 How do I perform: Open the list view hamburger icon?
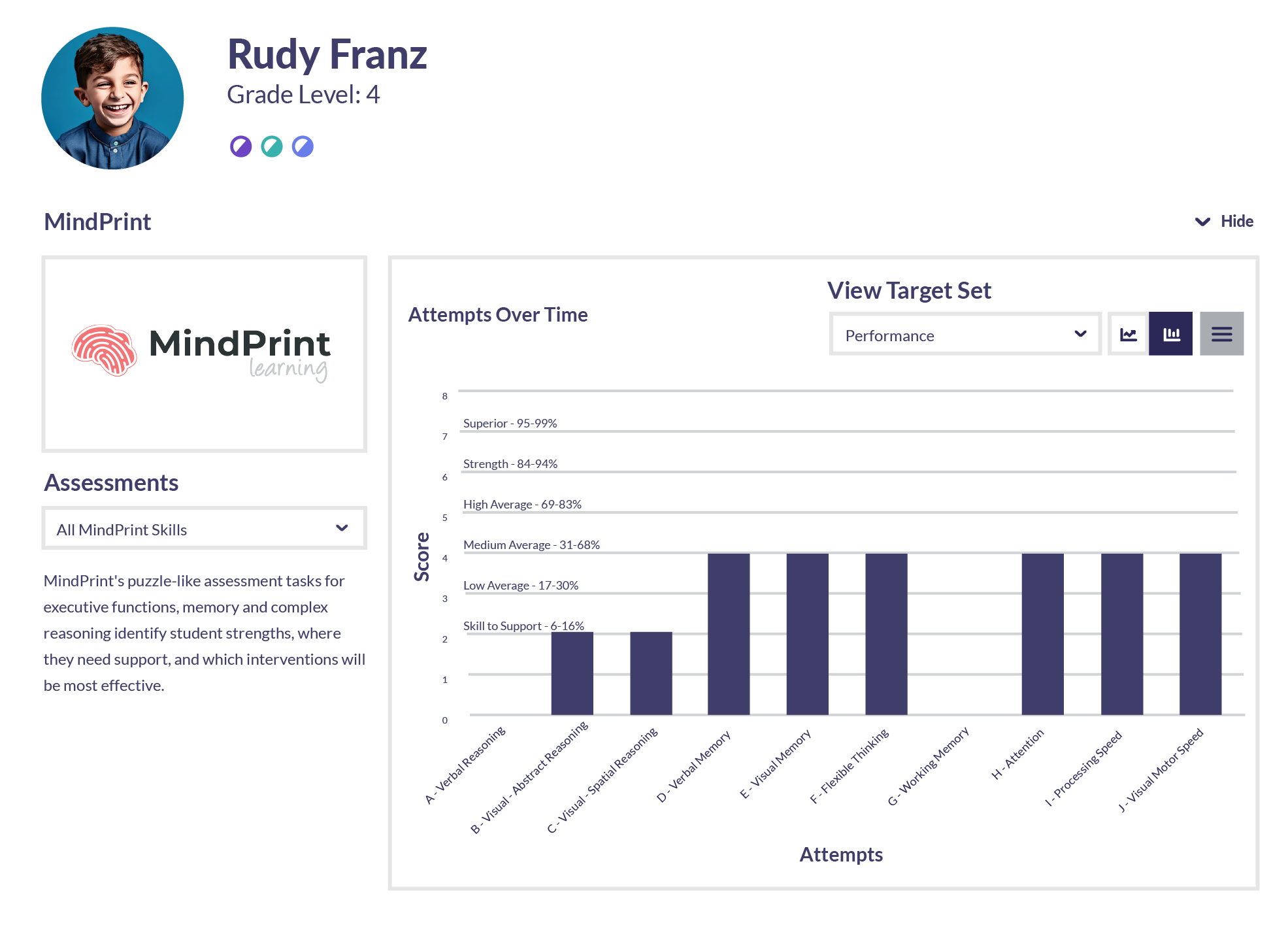pos(1221,335)
